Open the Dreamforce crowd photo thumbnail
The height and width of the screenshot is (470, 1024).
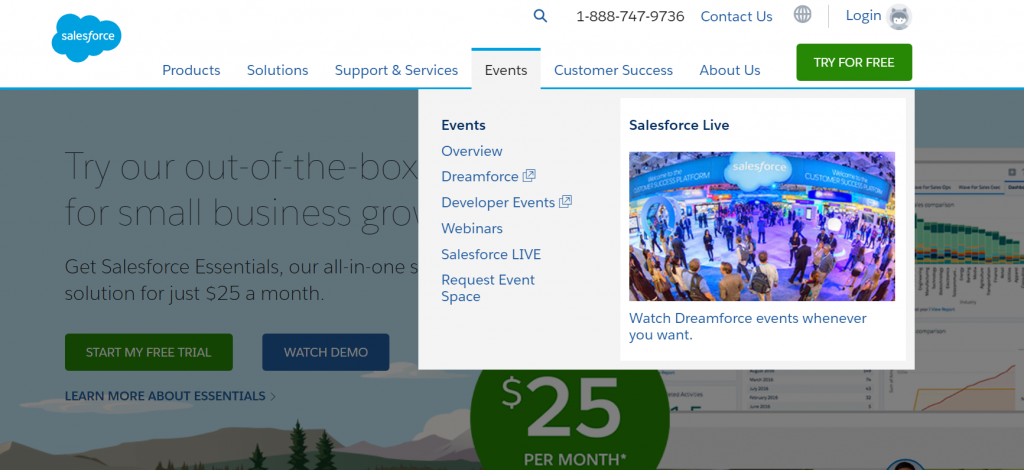[762, 227]
